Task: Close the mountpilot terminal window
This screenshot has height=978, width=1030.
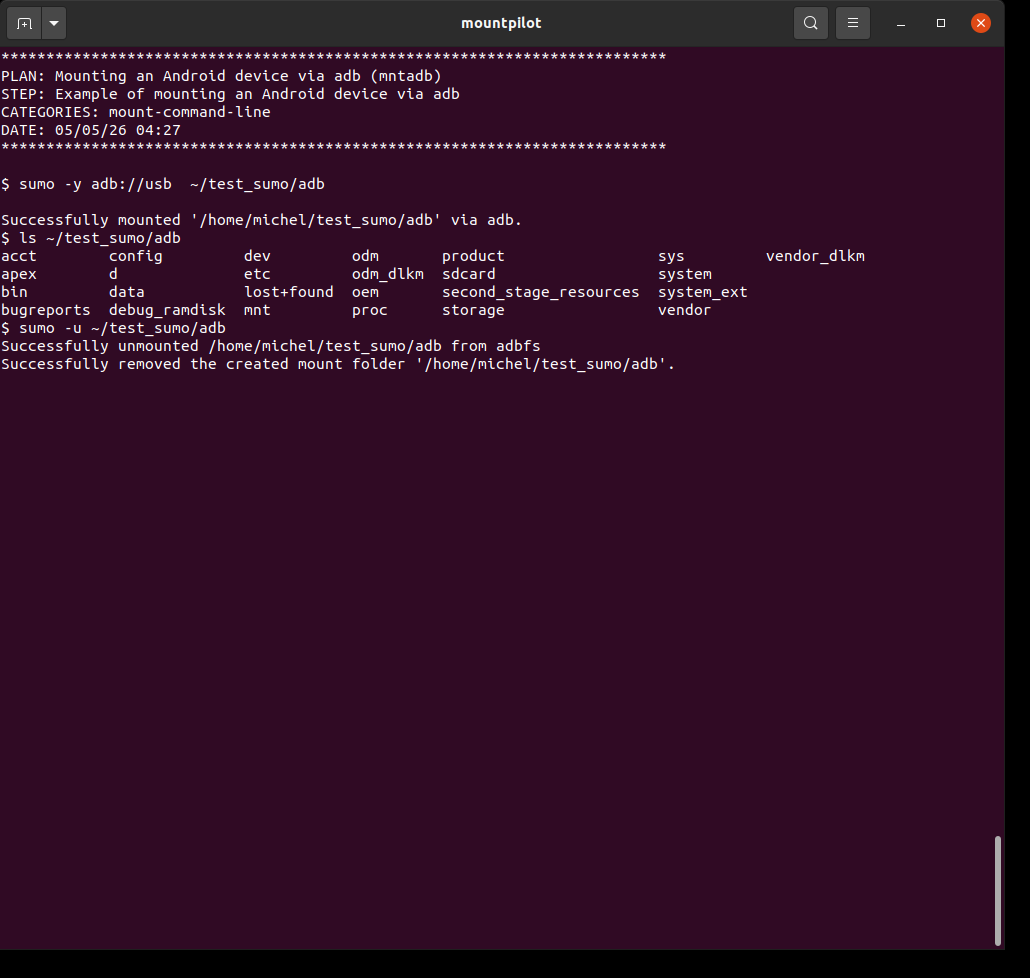Action: 981,24
